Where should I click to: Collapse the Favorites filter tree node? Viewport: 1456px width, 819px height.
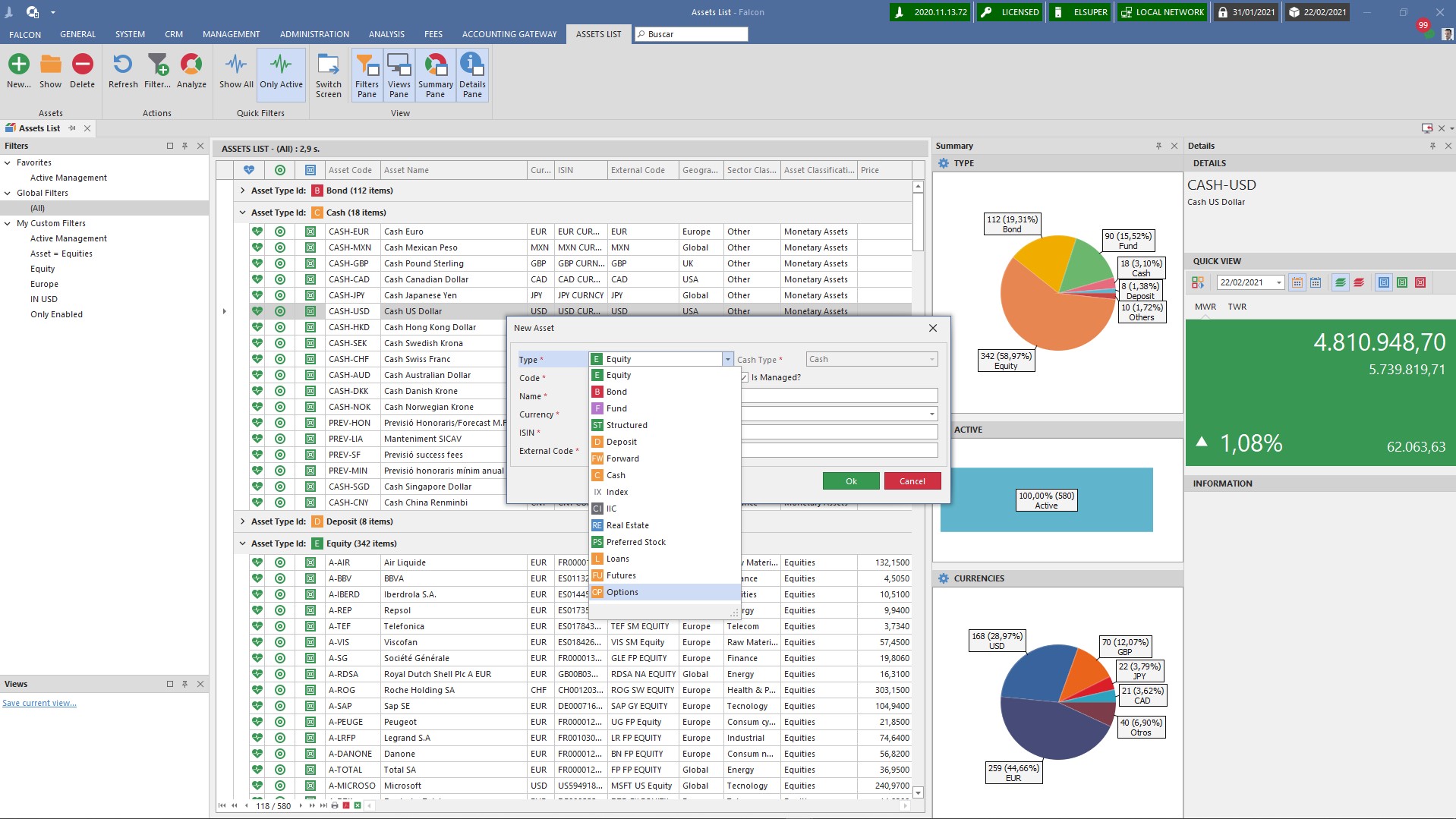(x=8, y=162)
